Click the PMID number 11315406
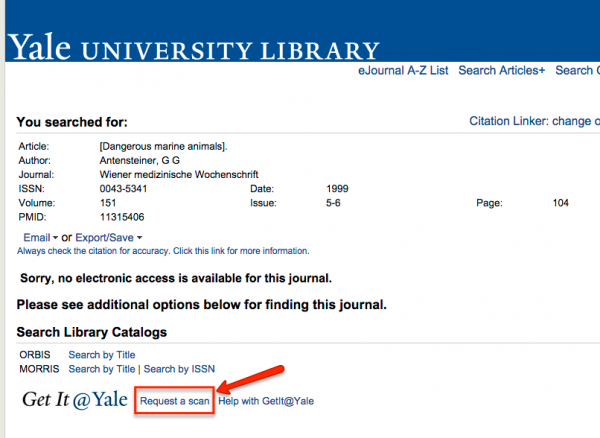600x438 pixels. 122,217
